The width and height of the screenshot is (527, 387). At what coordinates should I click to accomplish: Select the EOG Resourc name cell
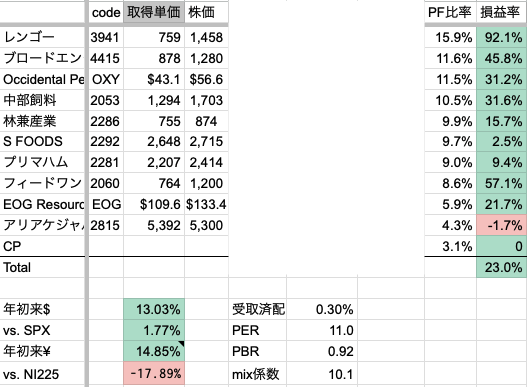click(42, 204)
